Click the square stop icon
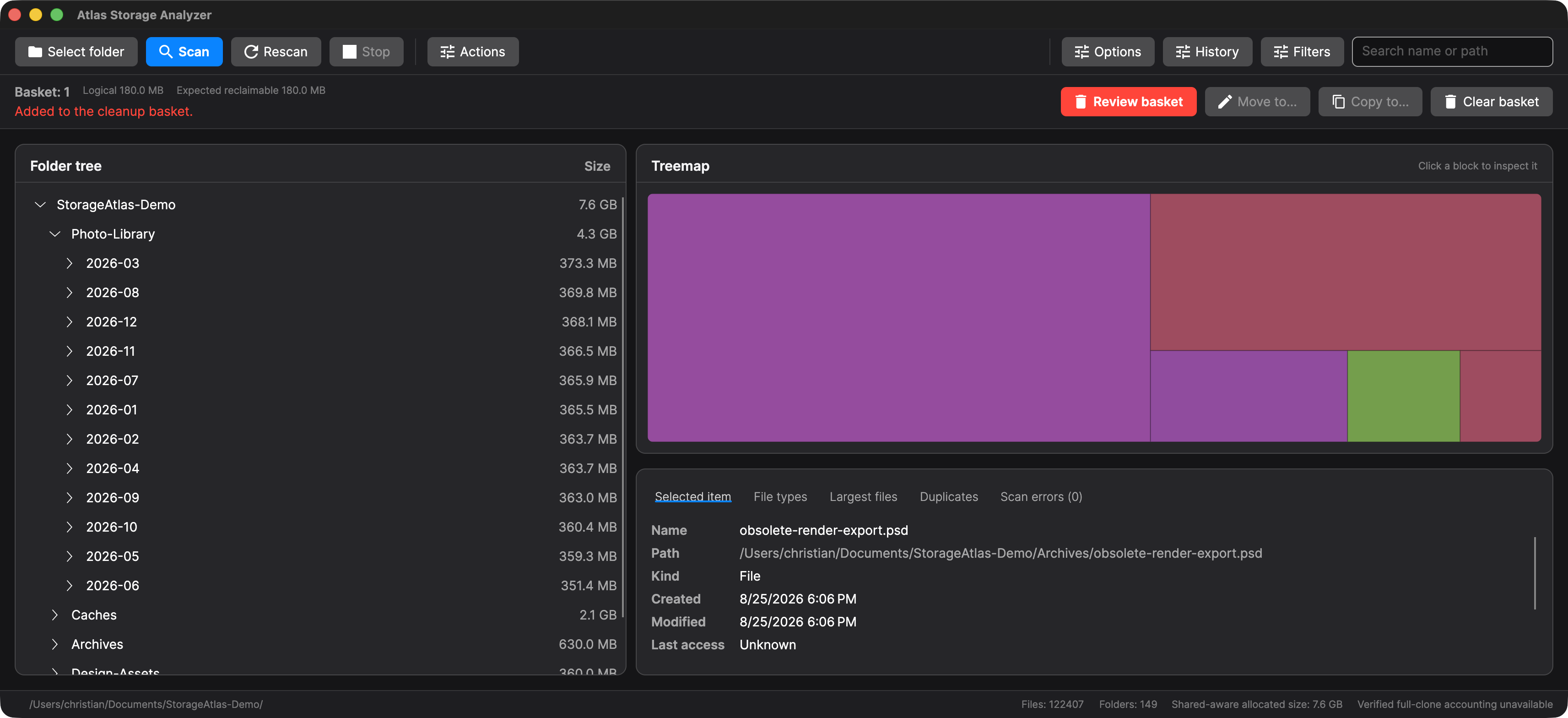Viewport: 1568px width, 718px height. [349, 52]
